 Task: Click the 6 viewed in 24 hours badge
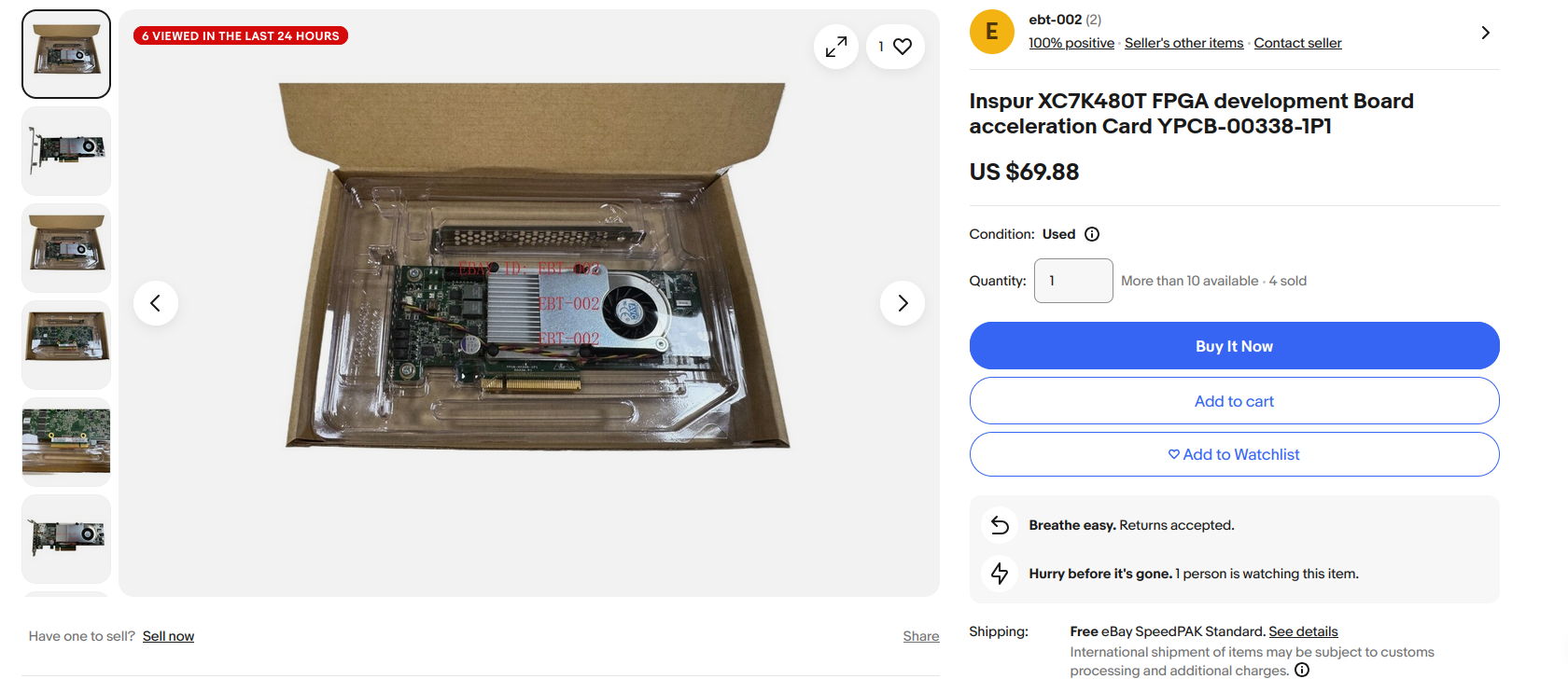pos(240,35)
